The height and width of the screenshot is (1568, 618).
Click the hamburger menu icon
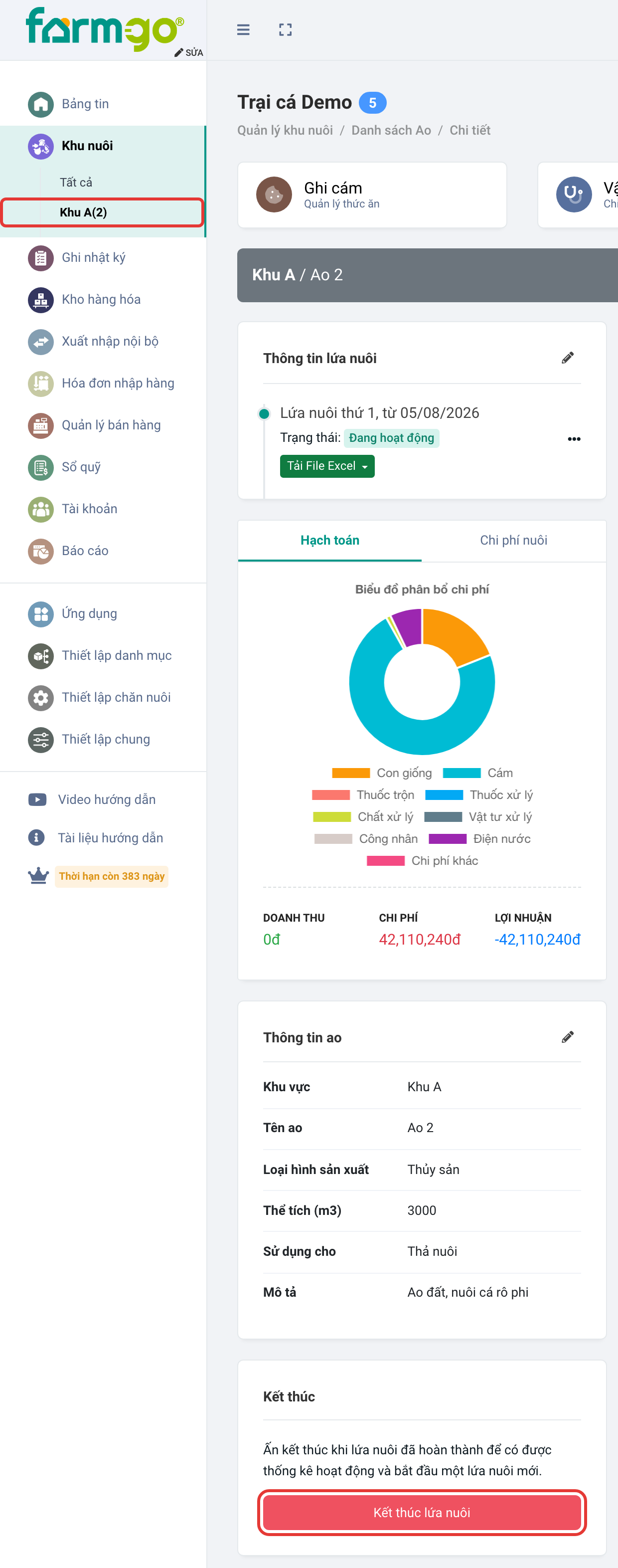coord(243,30)
